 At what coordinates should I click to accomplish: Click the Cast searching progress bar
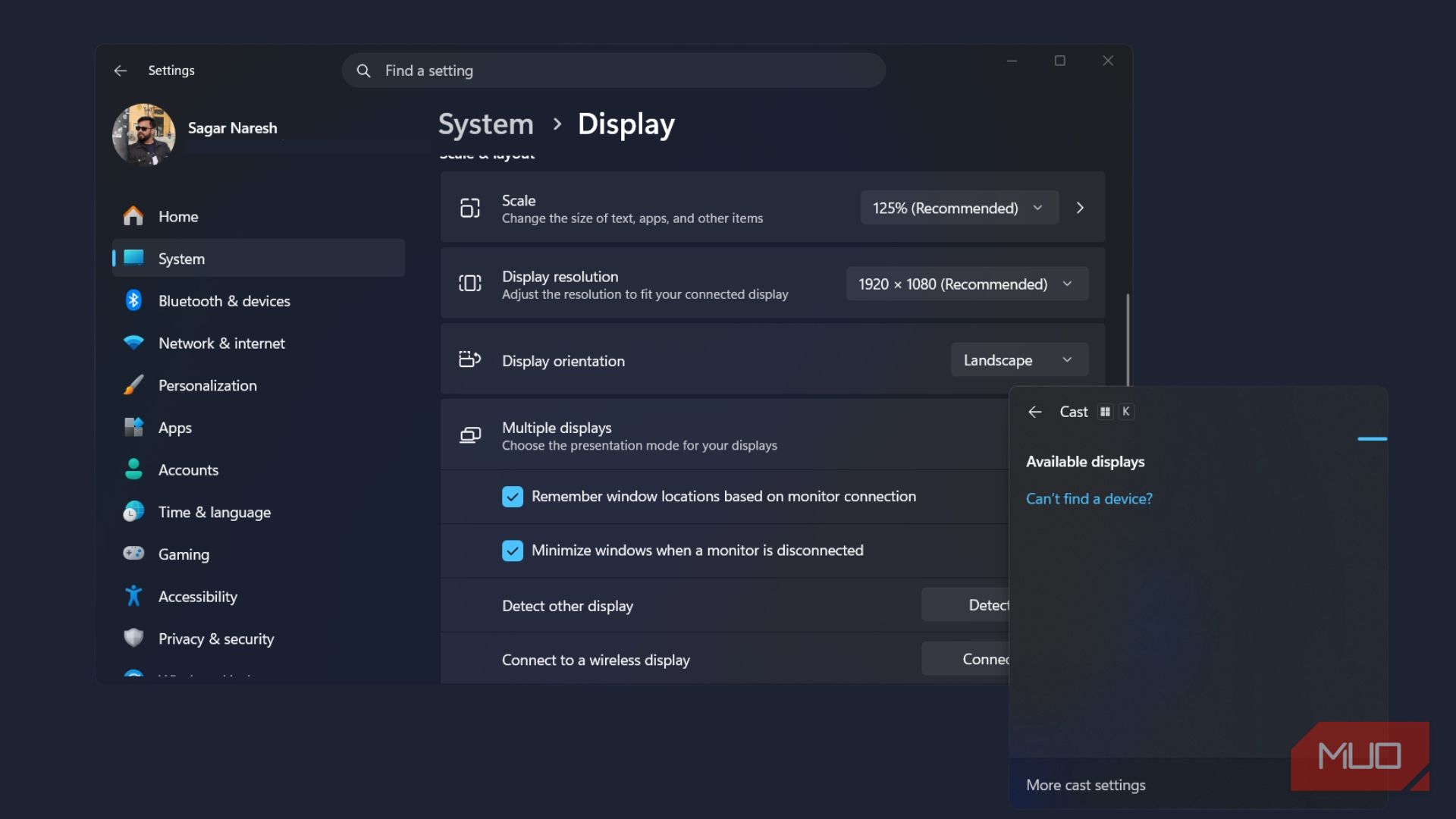point(1372,438)
